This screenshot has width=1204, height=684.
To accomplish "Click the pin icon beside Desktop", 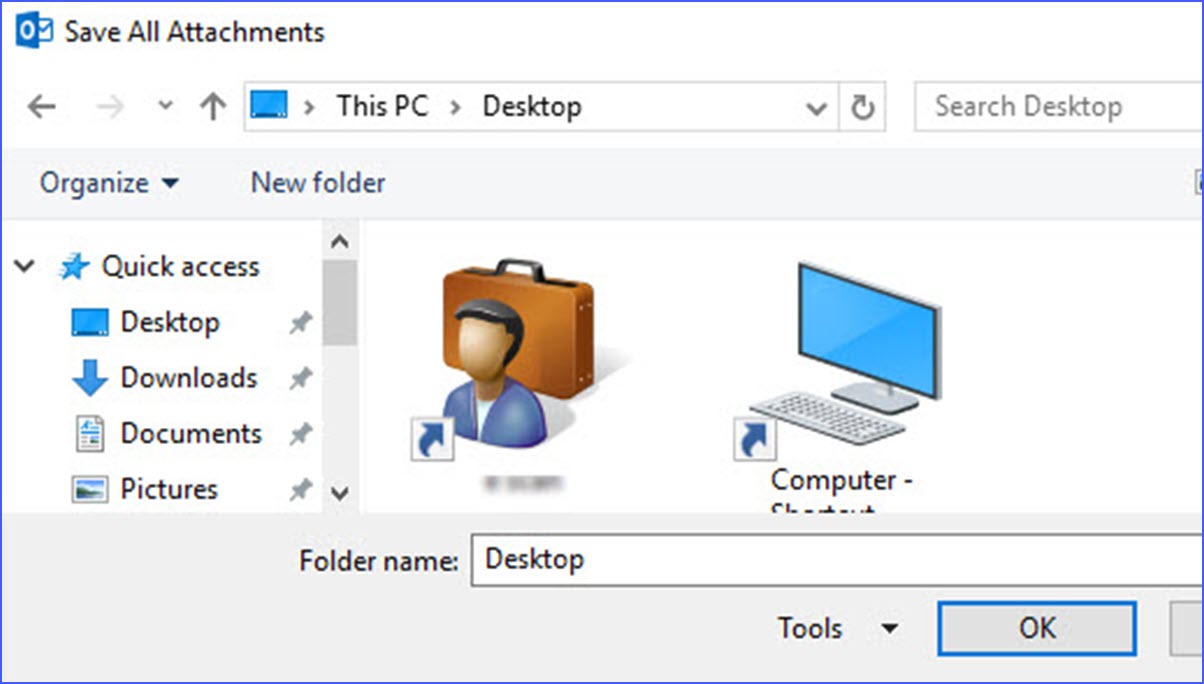I will pos(301,322).
